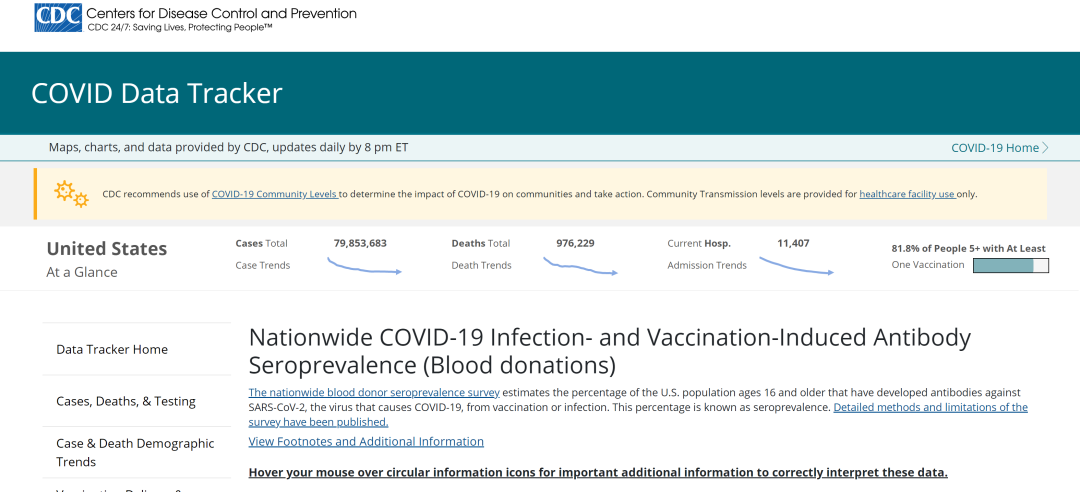The height and width of the screenshot is (492, 1080).
Task: Select Case & Death Demographic Trends
Action: (x=135, y=452)
